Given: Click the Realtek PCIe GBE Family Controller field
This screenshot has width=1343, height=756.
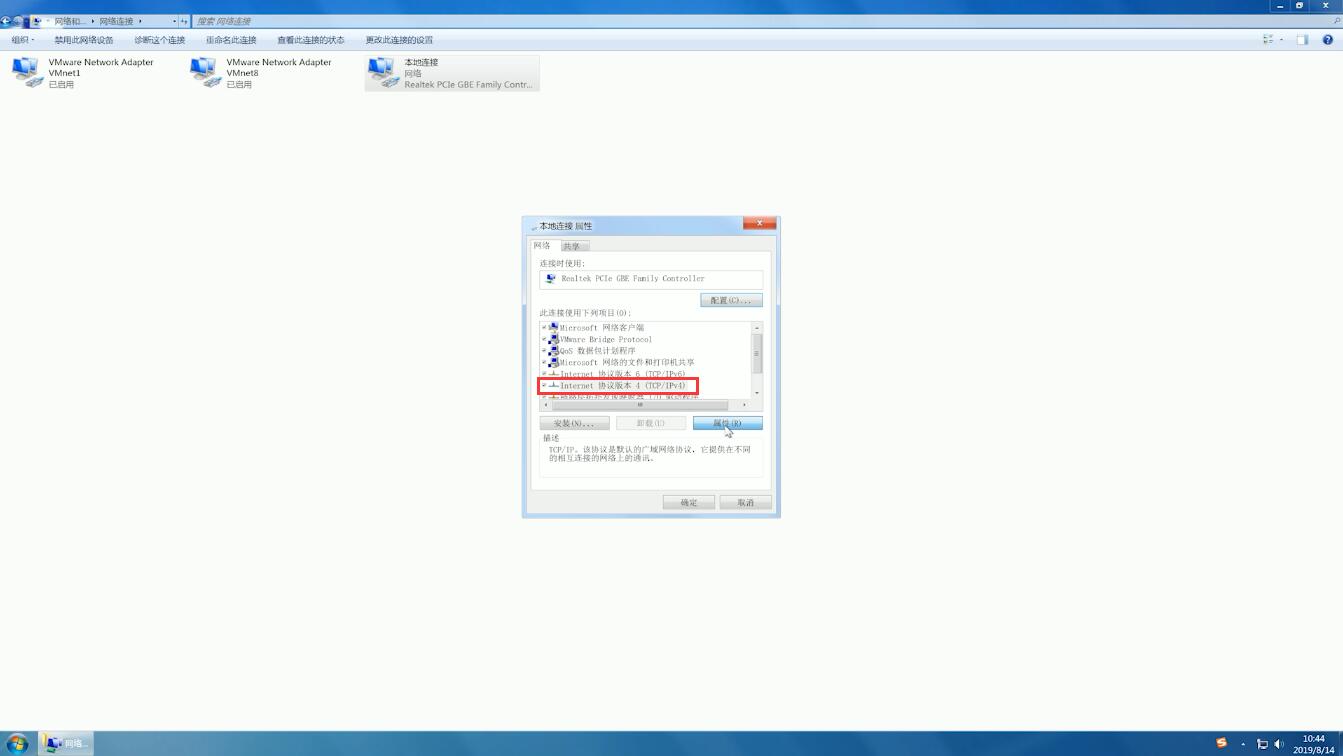Looking at the screenshot, I should pos(651,279).
